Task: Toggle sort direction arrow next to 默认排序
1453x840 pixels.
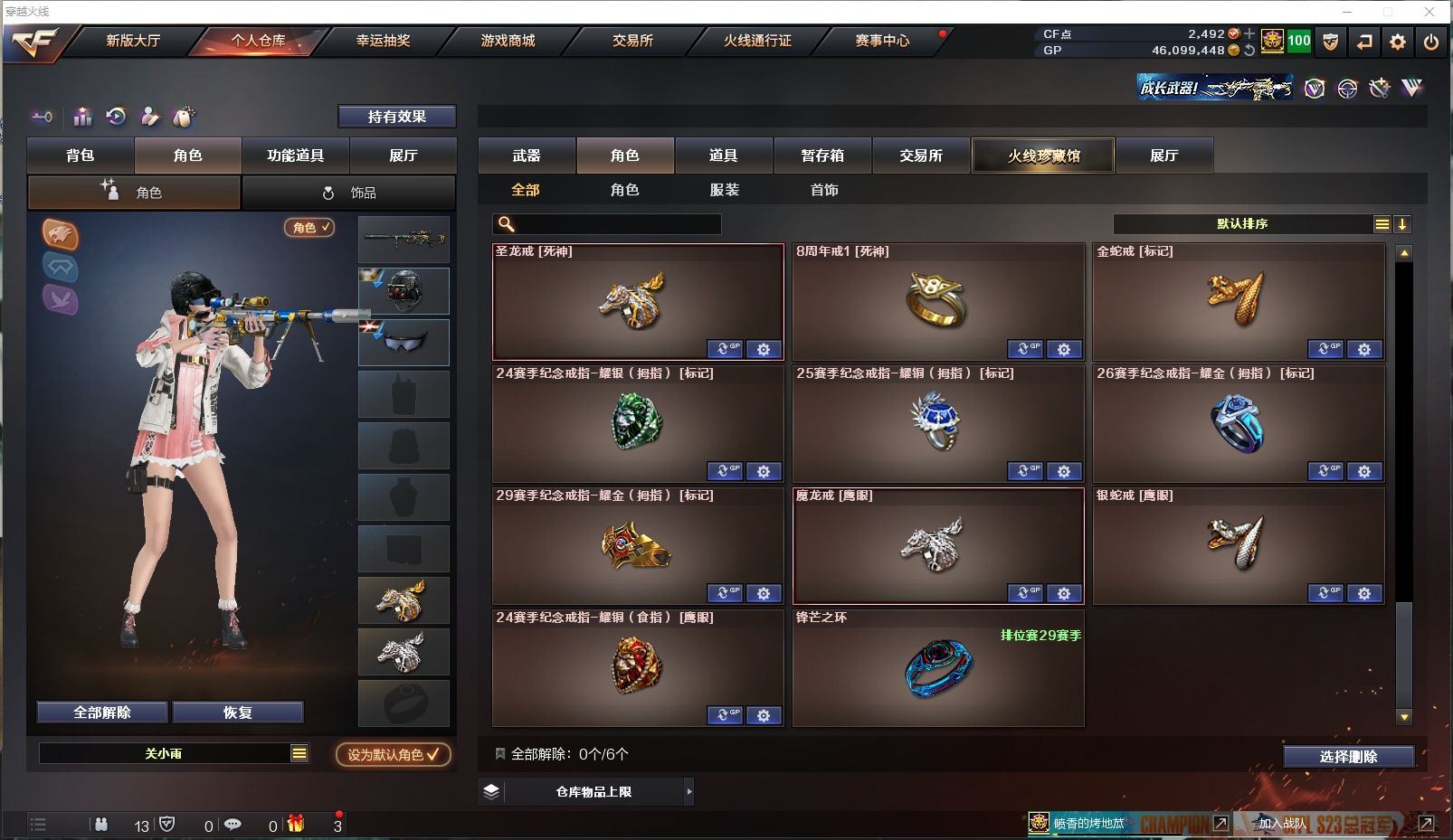Action: tap(1402, 224)
